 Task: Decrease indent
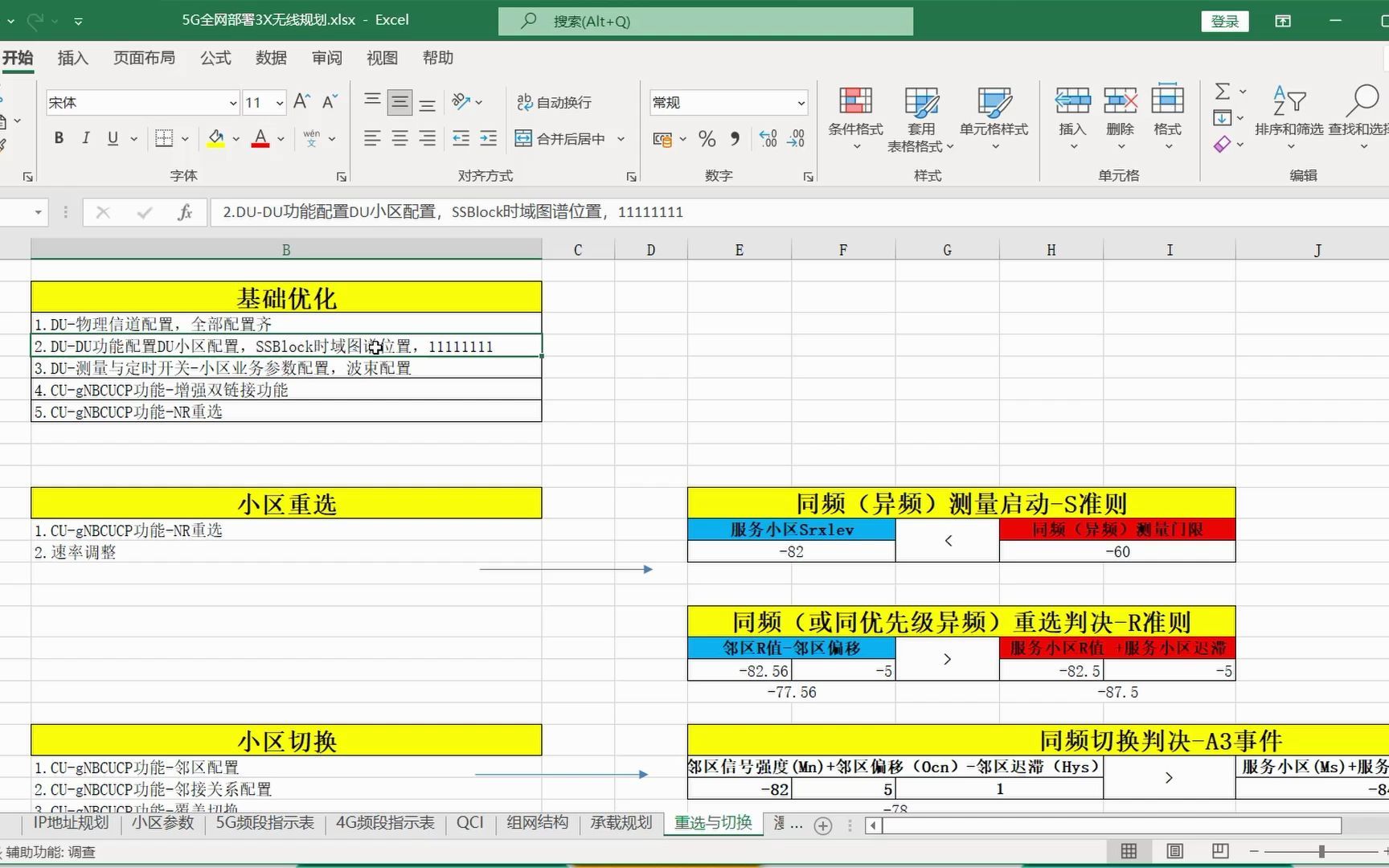tap(461, 138)
